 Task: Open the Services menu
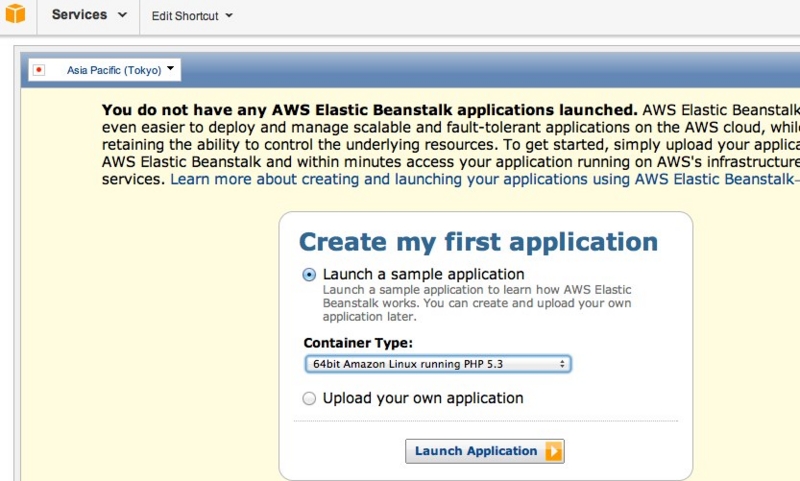coord(89,15)
